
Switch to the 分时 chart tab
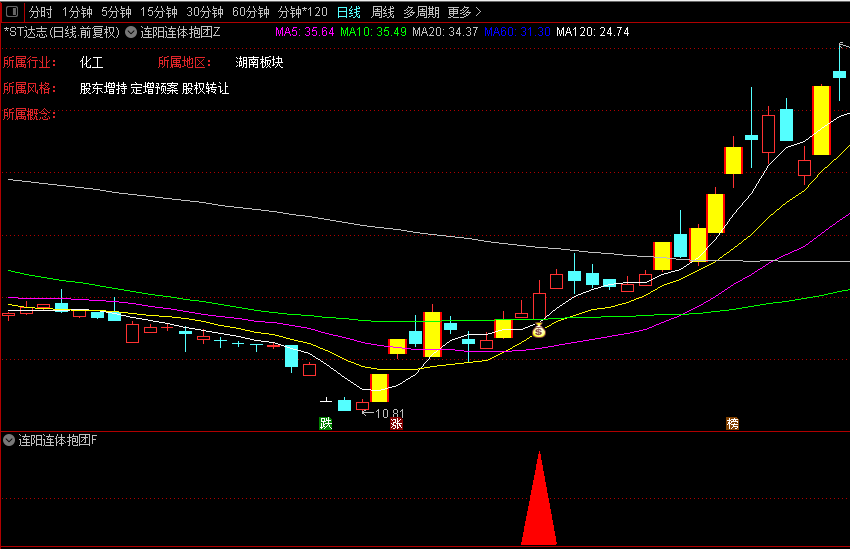click(x=41, y=12)
